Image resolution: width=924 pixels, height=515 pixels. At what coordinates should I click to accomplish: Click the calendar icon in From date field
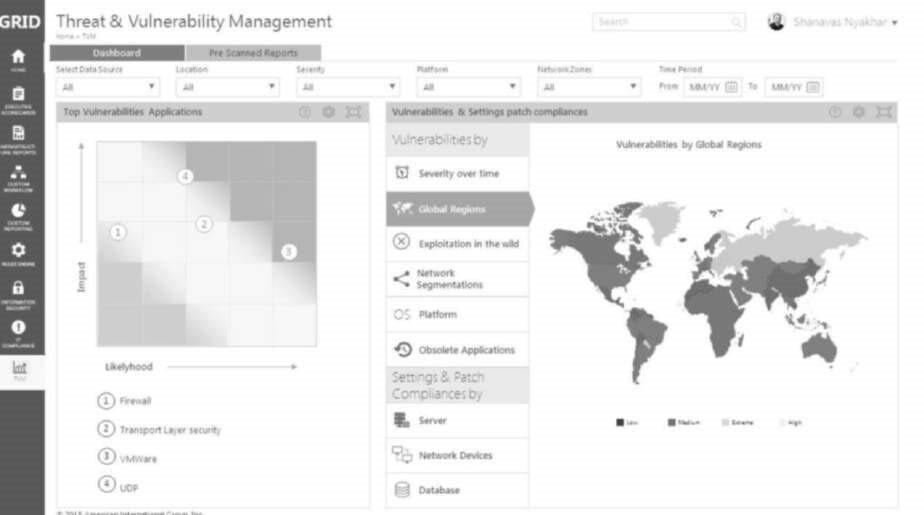731,87
